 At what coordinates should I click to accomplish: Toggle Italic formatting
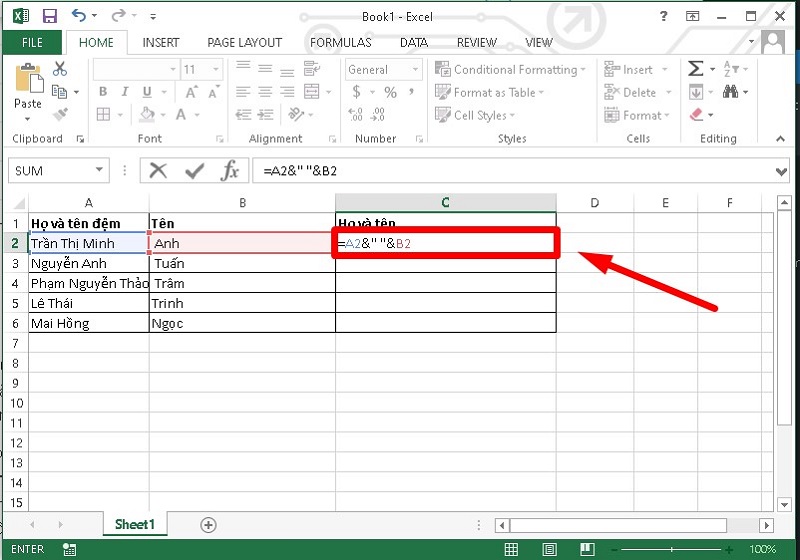tap(125, 92)
